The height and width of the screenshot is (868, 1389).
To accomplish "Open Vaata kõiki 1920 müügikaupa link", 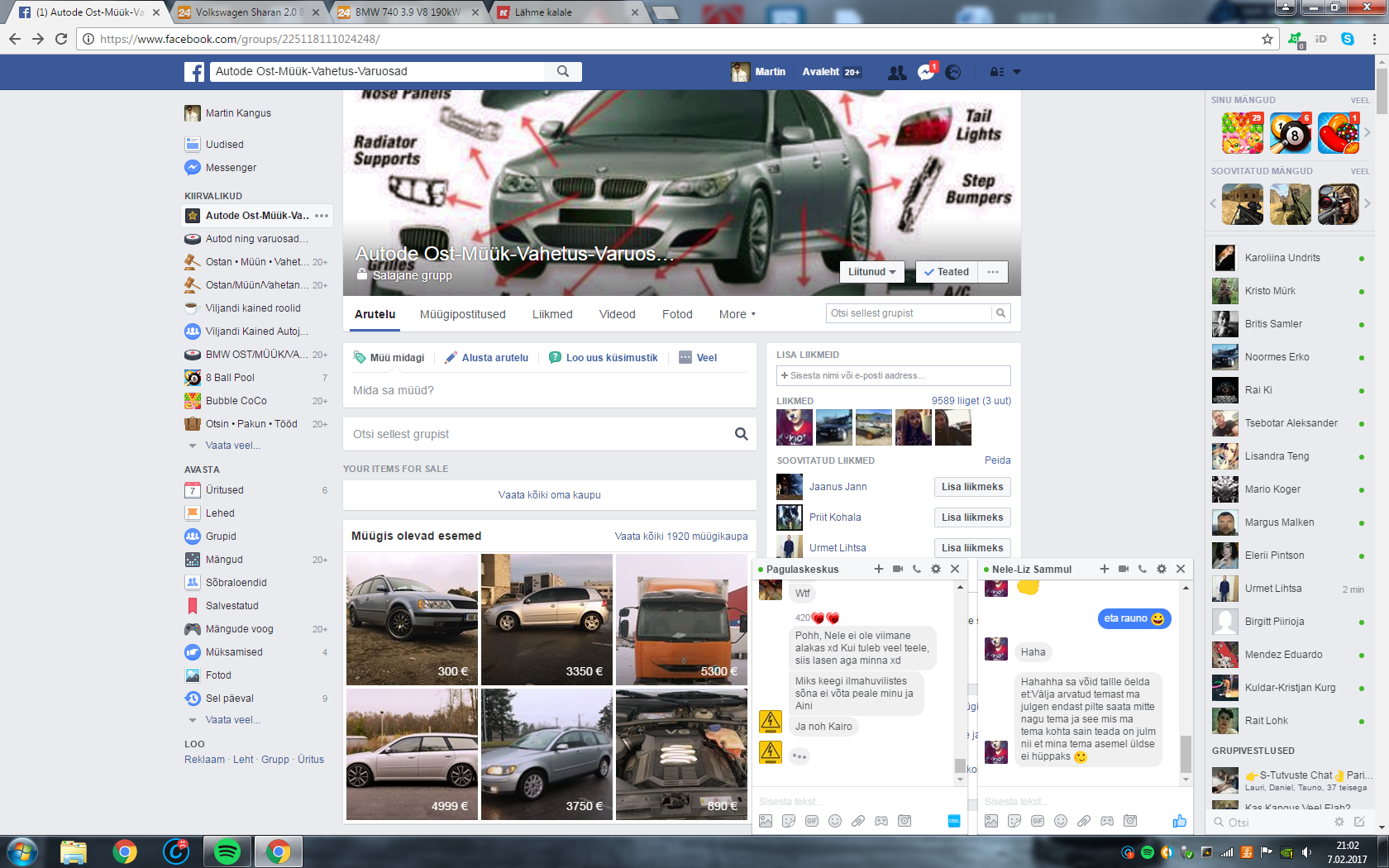I will point(681,537).
